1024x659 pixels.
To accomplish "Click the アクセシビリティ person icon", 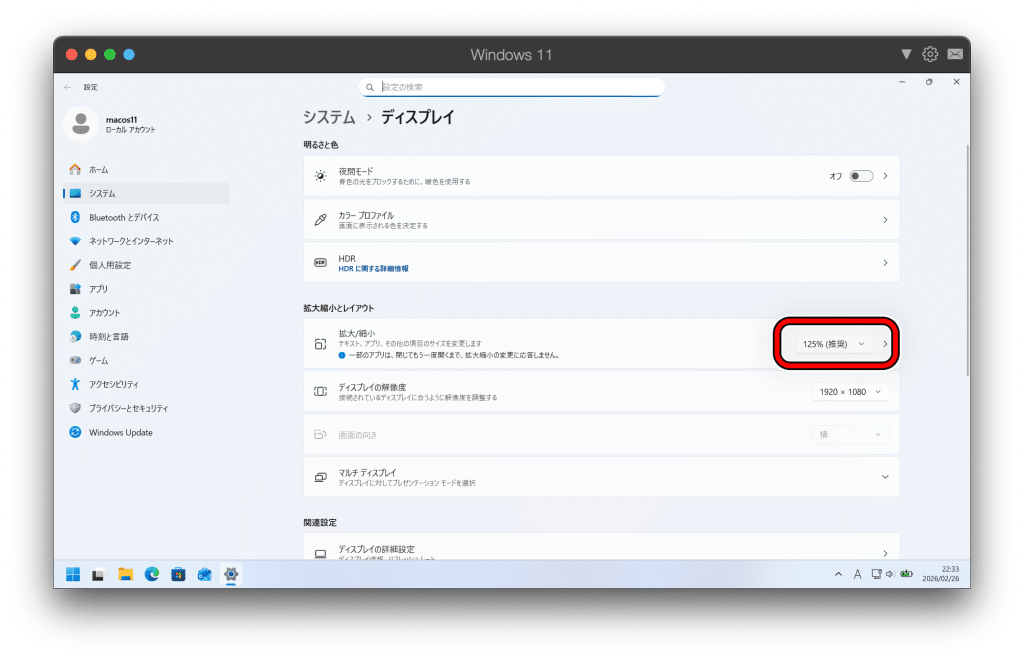I will click(75, 384).
